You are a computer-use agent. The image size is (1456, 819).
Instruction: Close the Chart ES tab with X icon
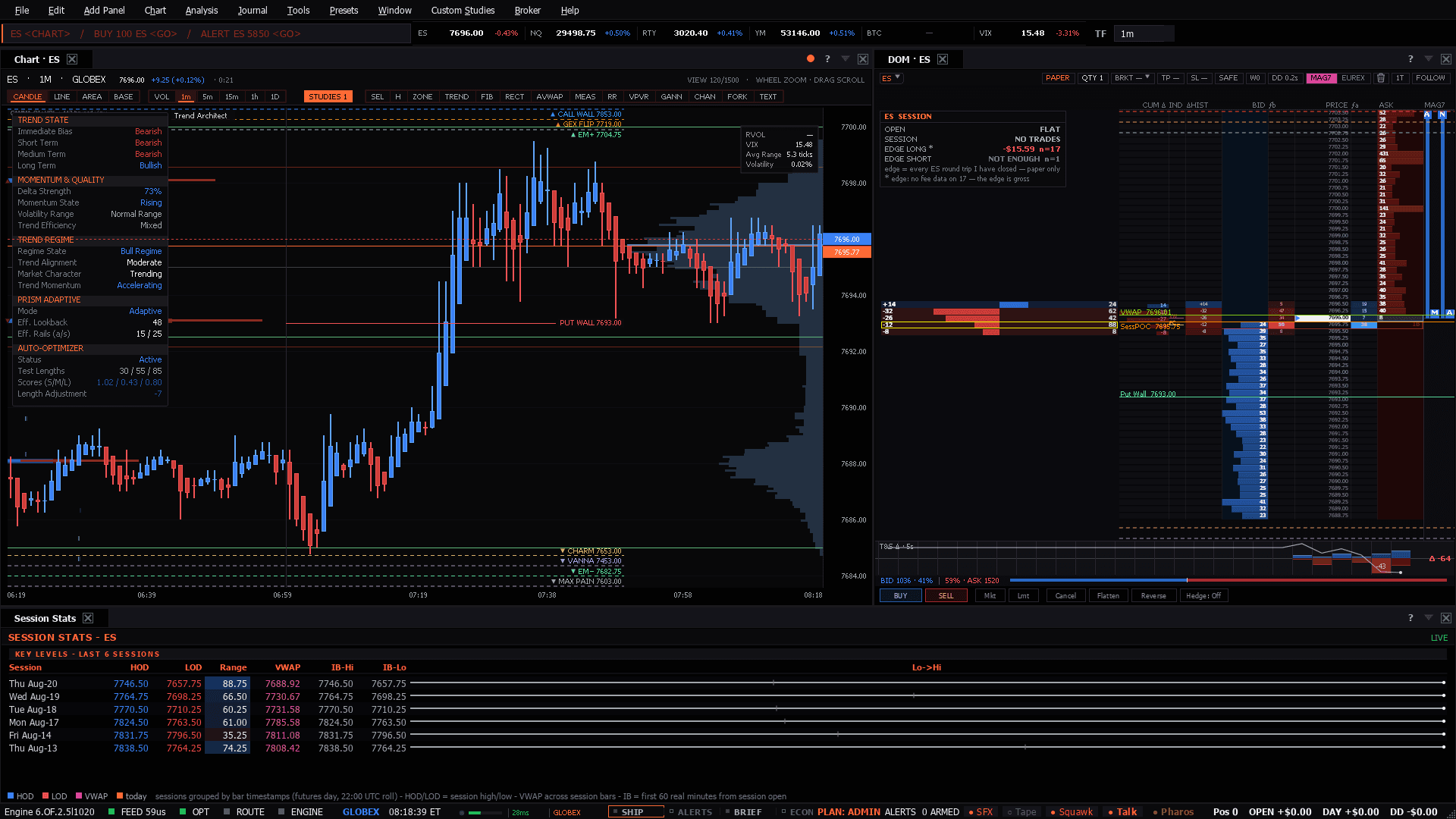[72, 59]
